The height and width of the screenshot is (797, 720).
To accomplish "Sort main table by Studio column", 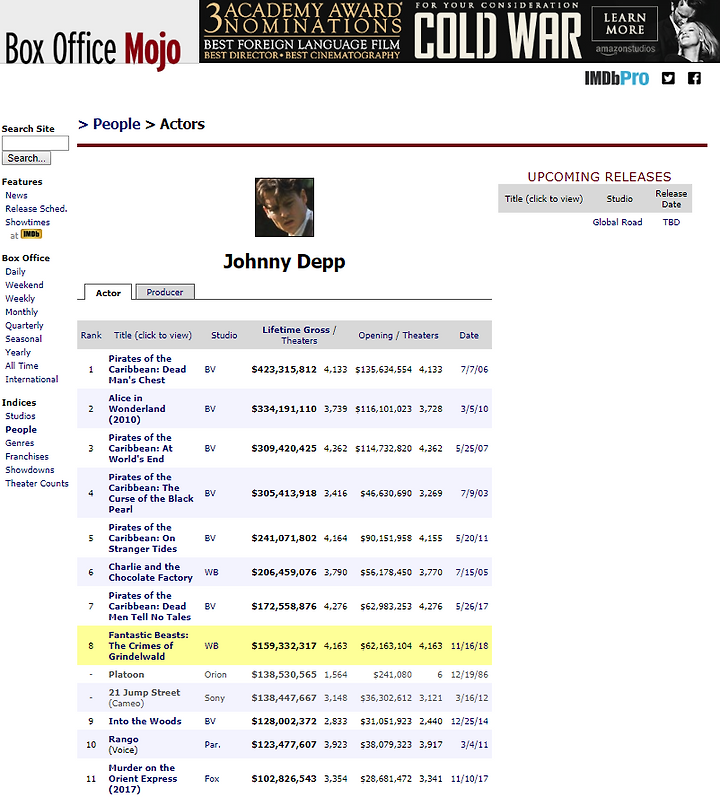I will 224,335.
